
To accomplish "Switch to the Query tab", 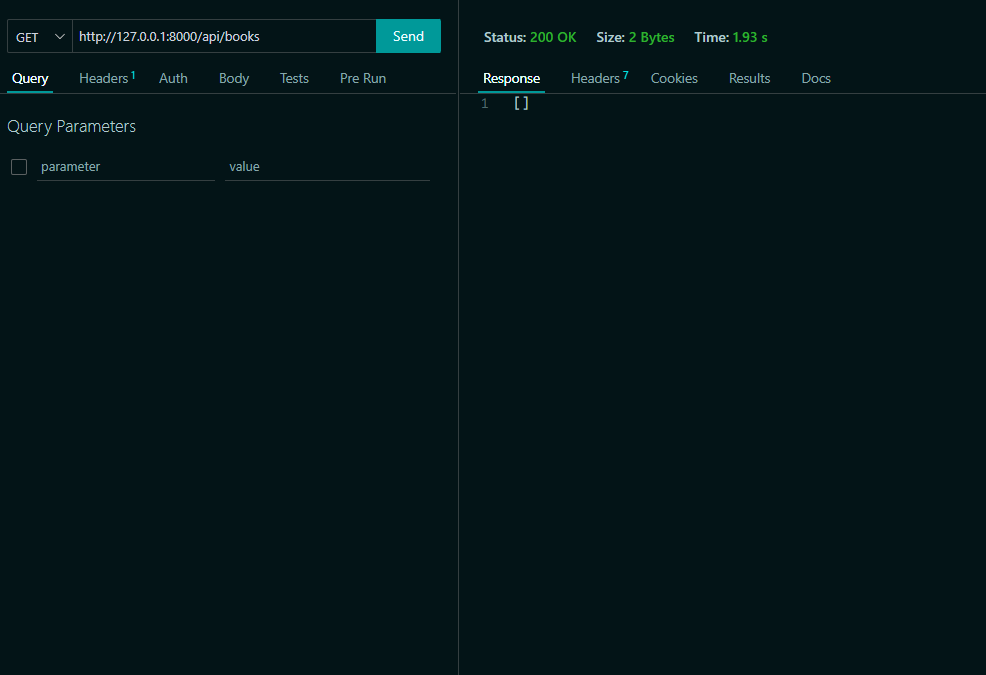I will (x=30, y=79).
